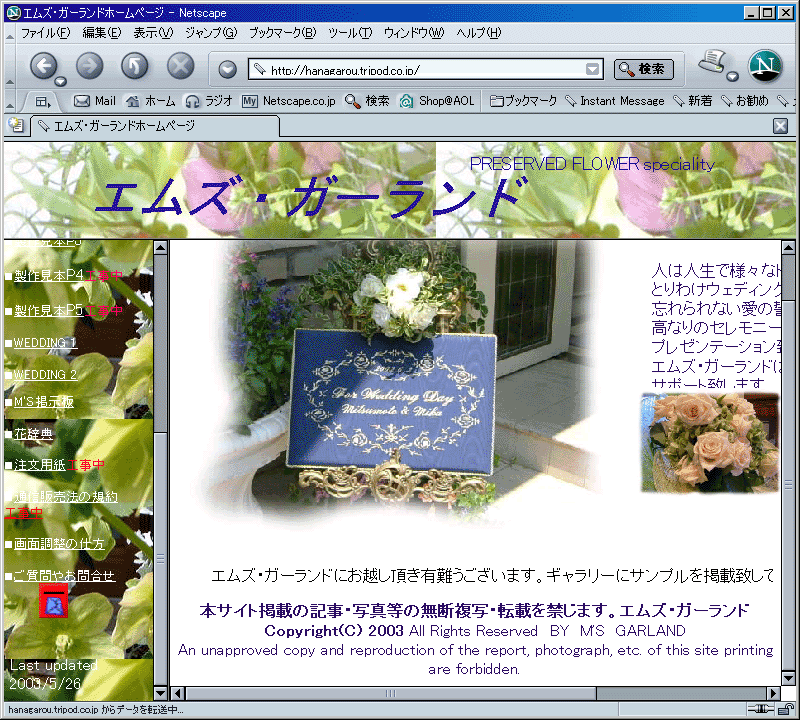Open the ファイル(F) menu
This screenshot has width=800, height=720.
coord(45,33)
